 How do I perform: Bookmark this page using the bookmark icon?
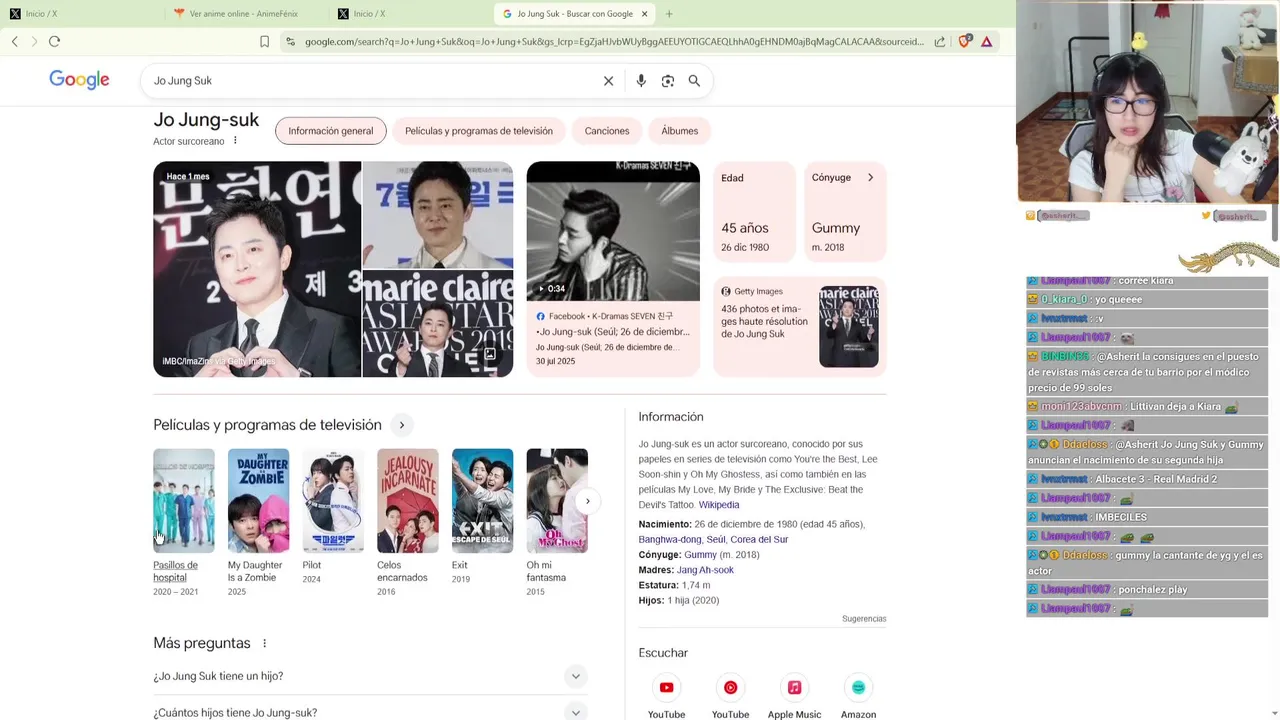click(x=264, y=41)
